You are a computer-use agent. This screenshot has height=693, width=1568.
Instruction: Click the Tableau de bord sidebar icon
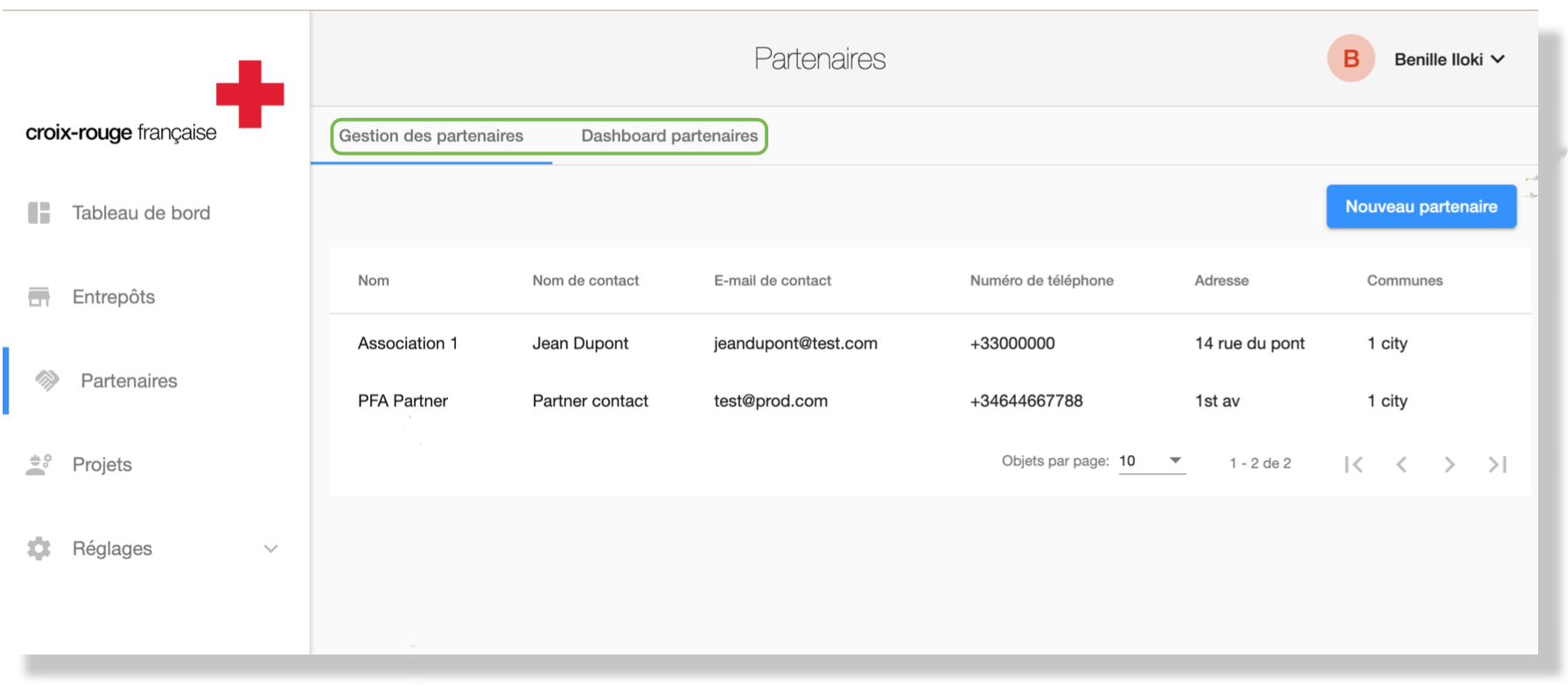(39, 213)
